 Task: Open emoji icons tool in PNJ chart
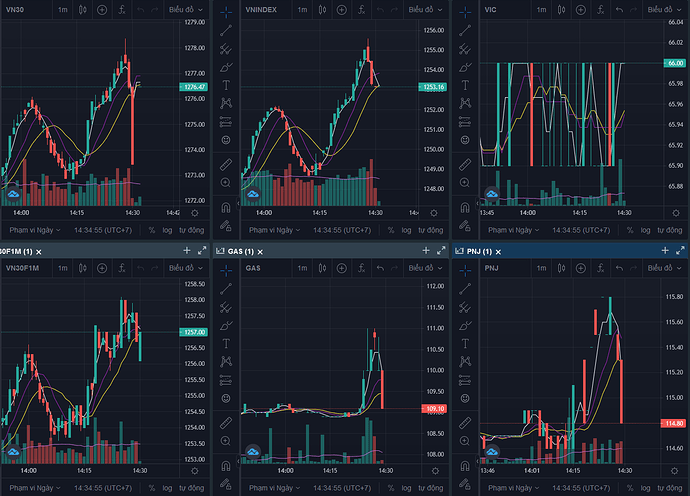point(465,398)
